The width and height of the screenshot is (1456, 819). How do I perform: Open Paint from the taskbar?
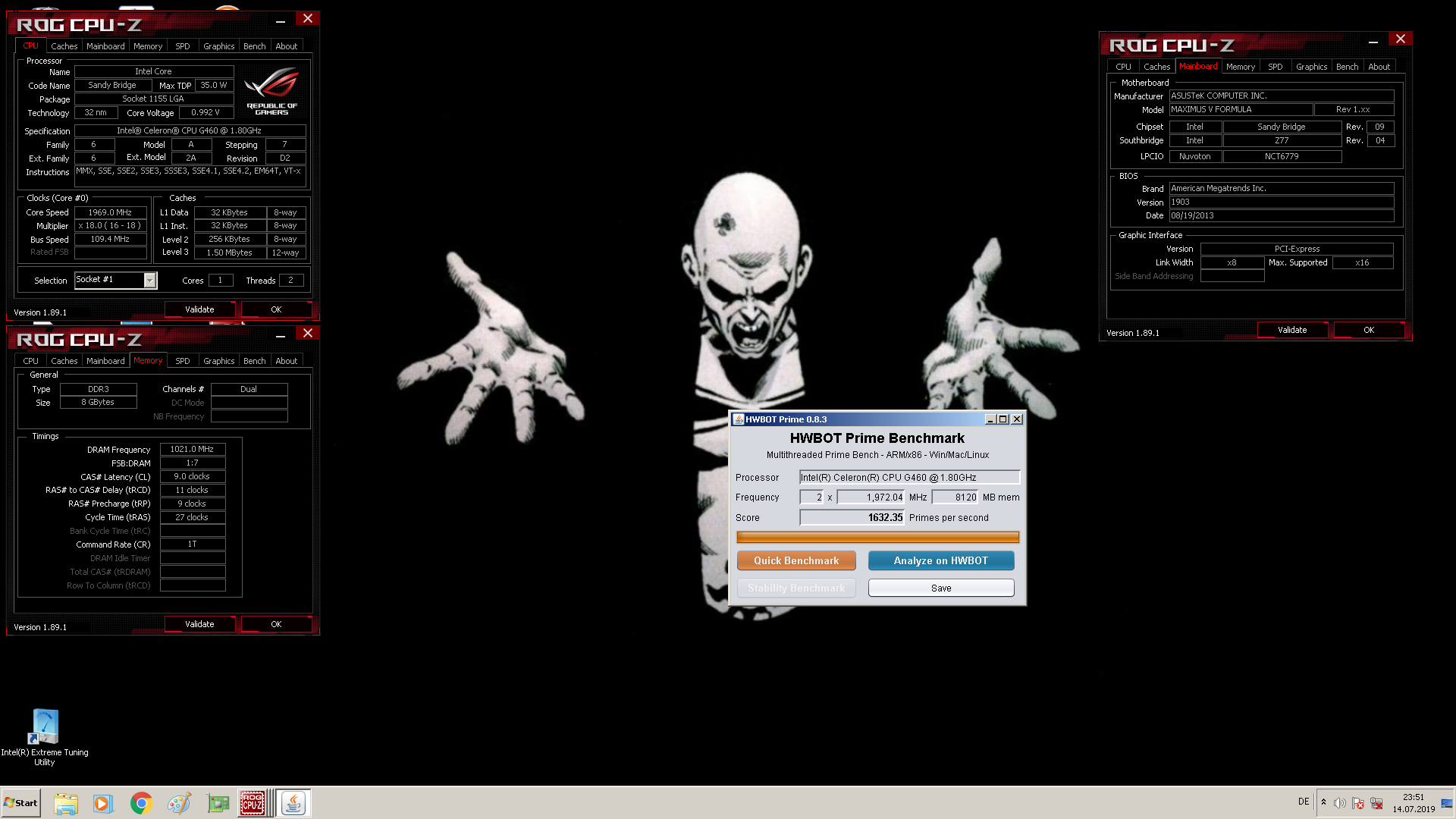[179, 803]
